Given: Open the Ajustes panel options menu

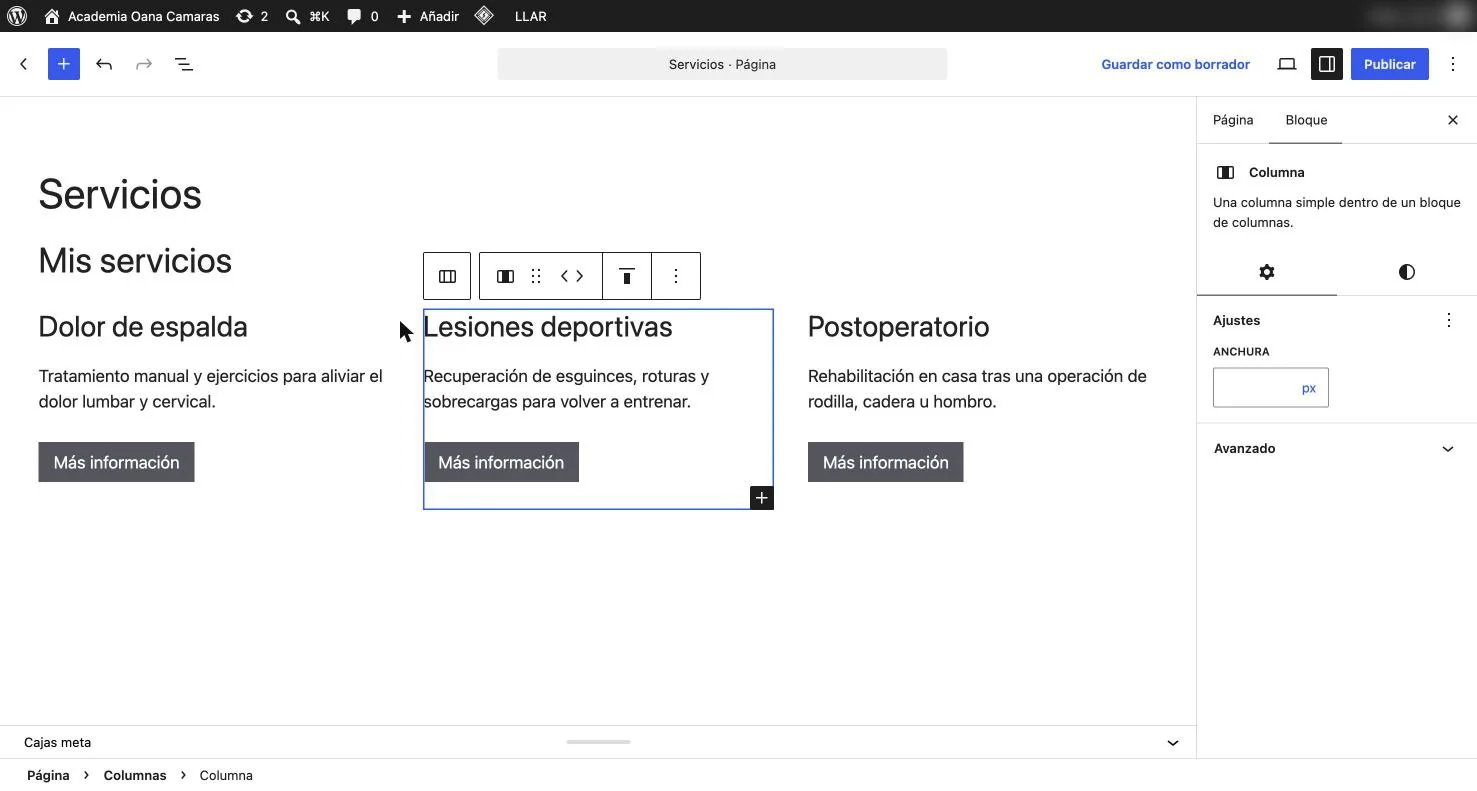Looking at the screenshot, I should click(x=1449, y=320).
